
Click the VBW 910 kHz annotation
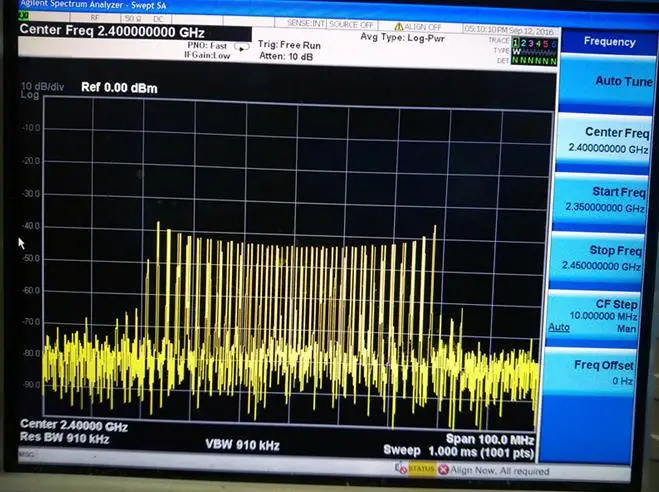243,445
